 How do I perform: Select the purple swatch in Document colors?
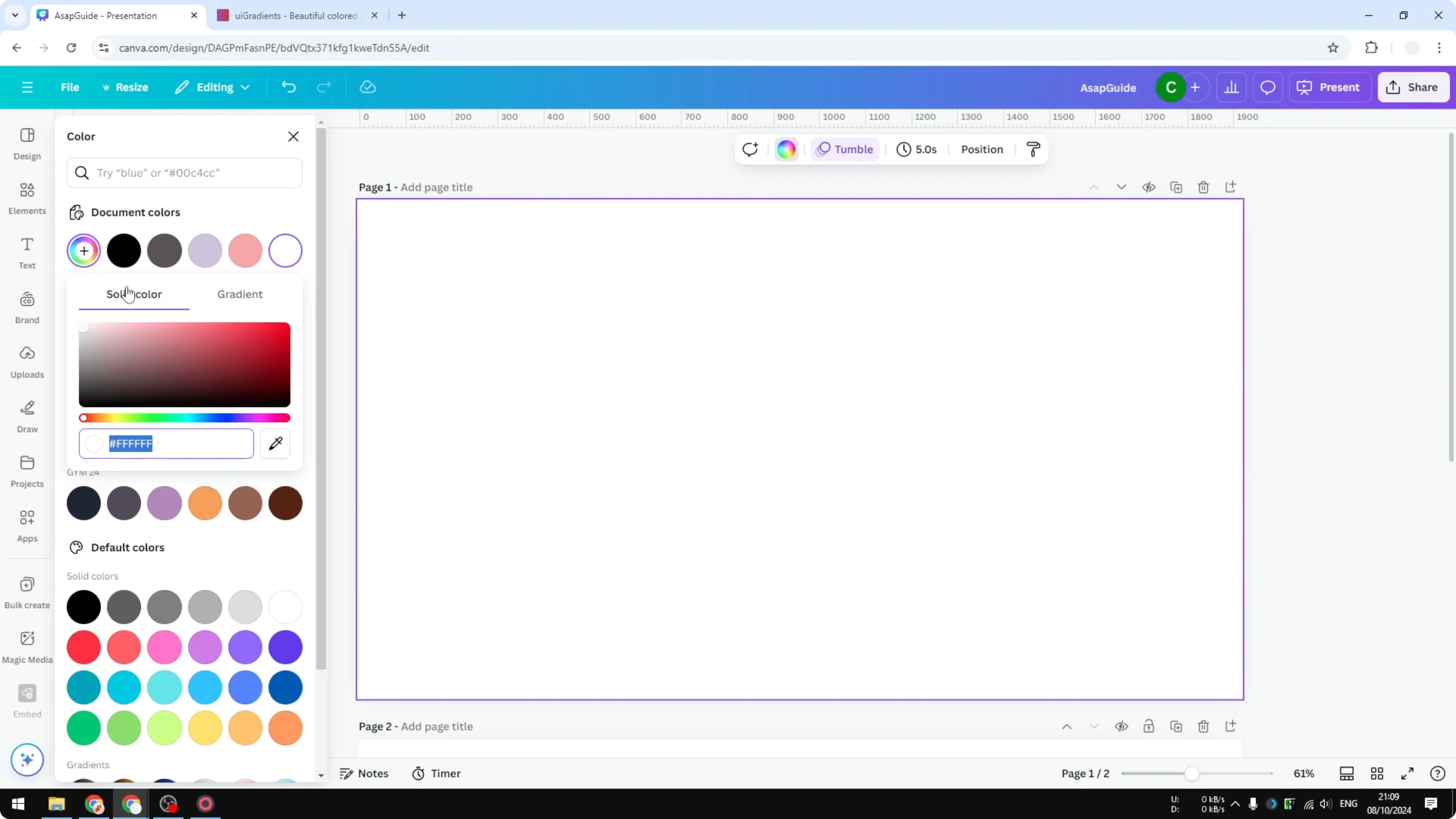coord(205,250)
